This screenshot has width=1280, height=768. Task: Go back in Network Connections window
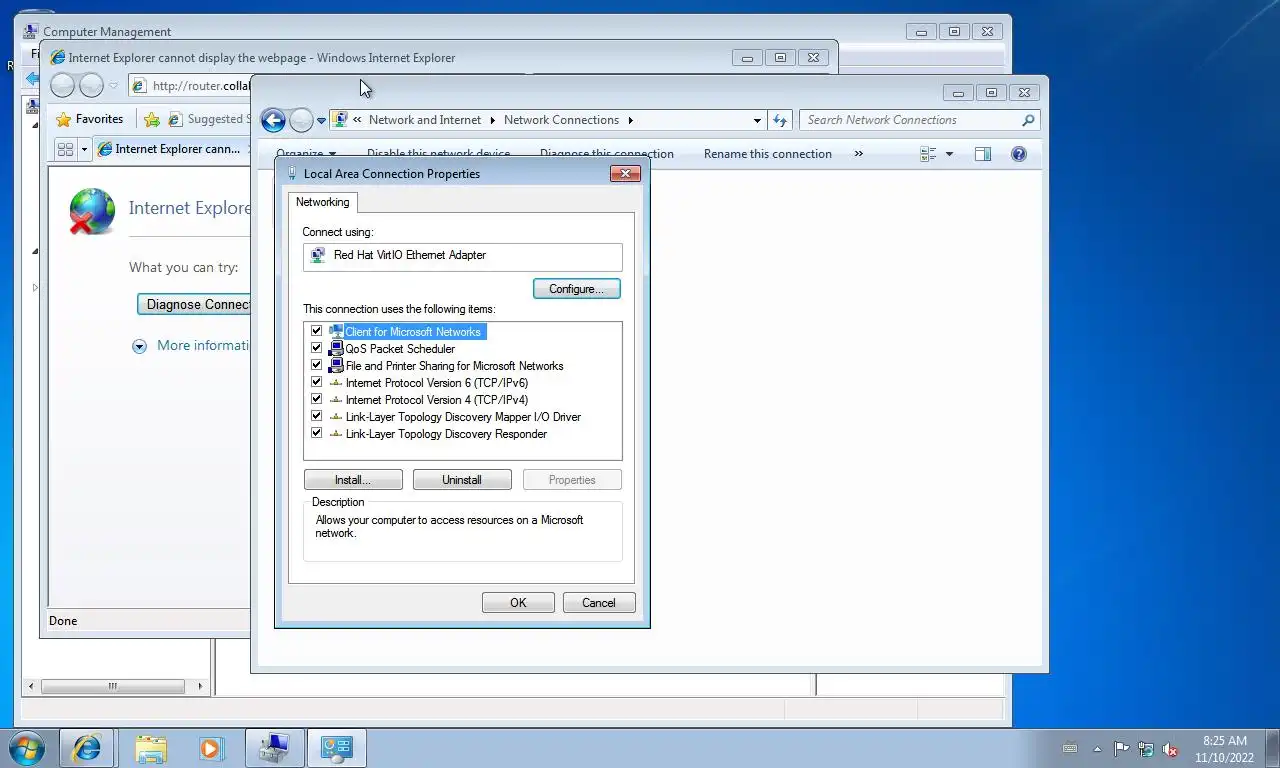273,121
